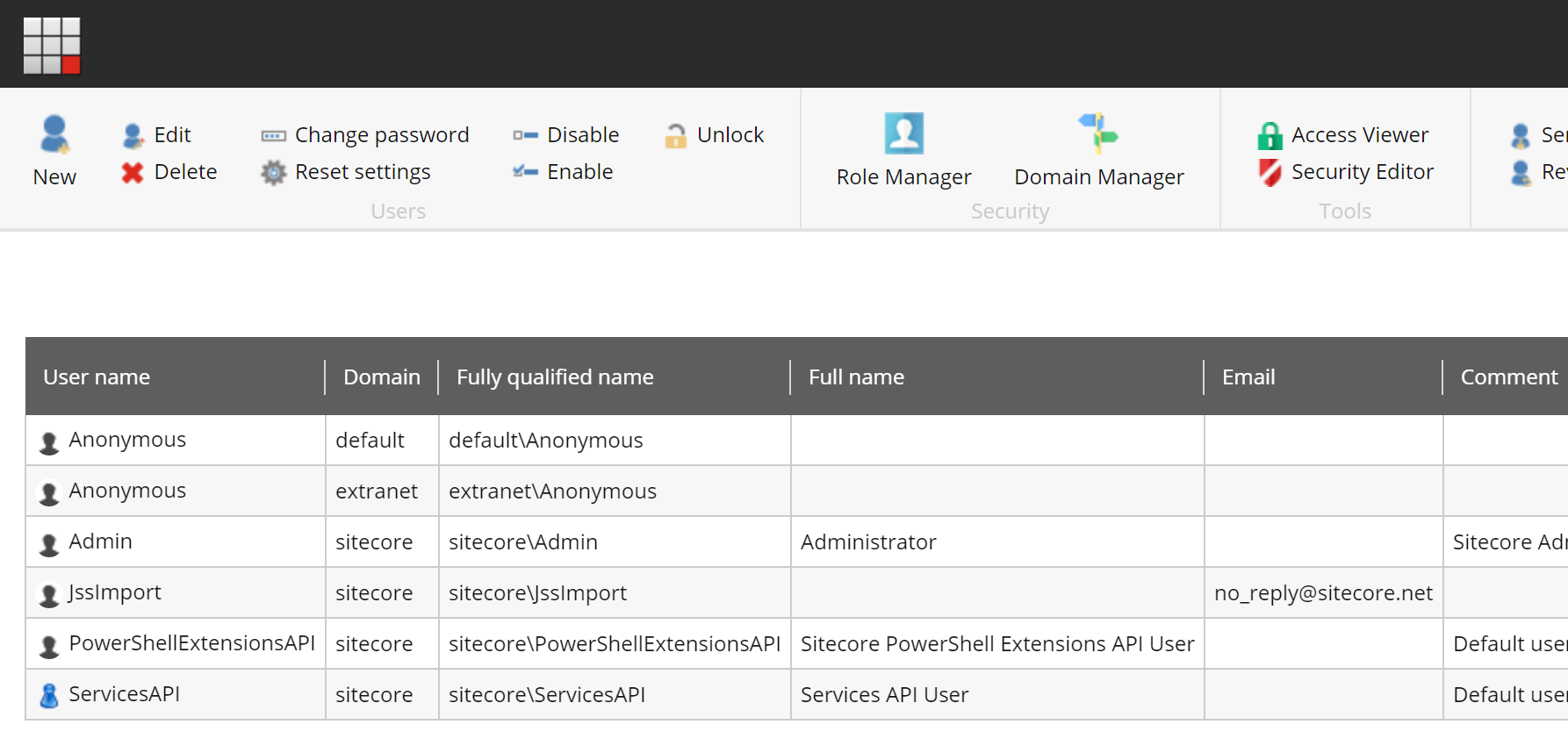Click the Enable label
The width and height of the screenshot is (1568, 746).
point(579,172)
